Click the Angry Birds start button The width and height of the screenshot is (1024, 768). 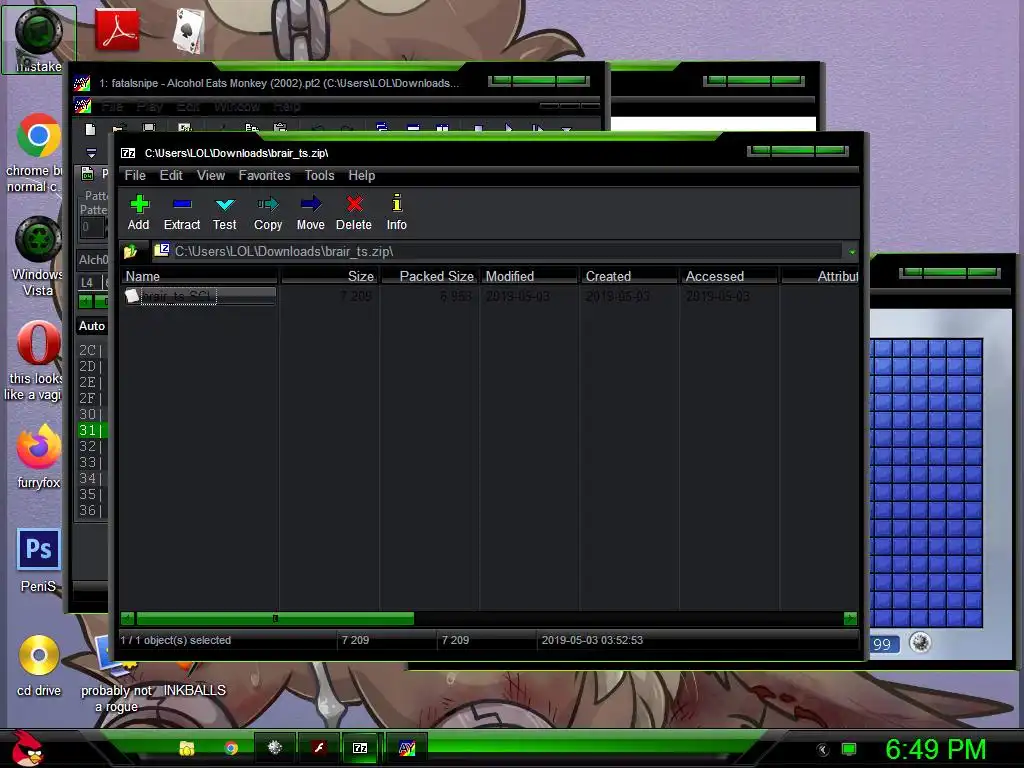[x=27, y=748]
